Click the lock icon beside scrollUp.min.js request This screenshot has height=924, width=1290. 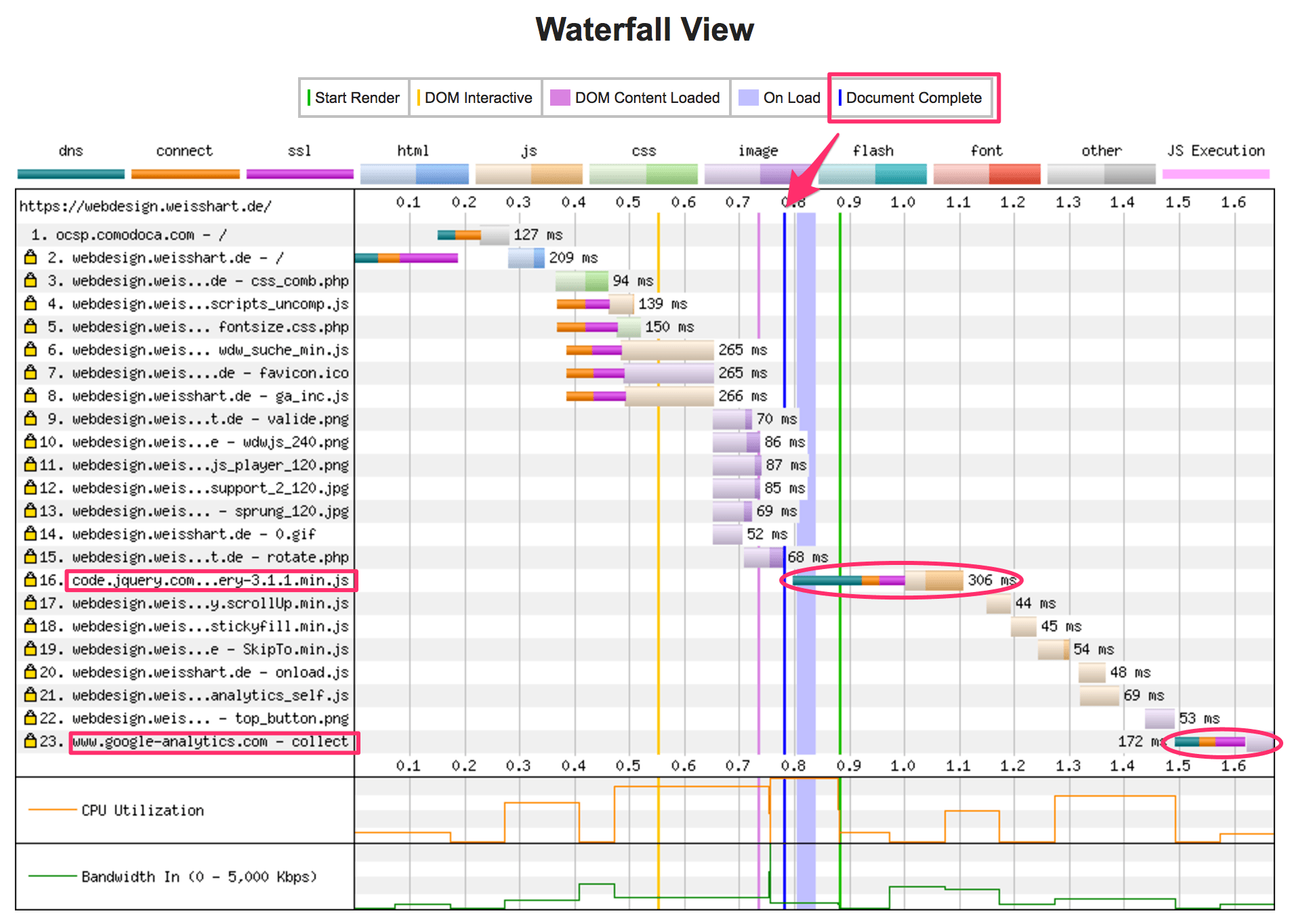click(x=30, y=602)
